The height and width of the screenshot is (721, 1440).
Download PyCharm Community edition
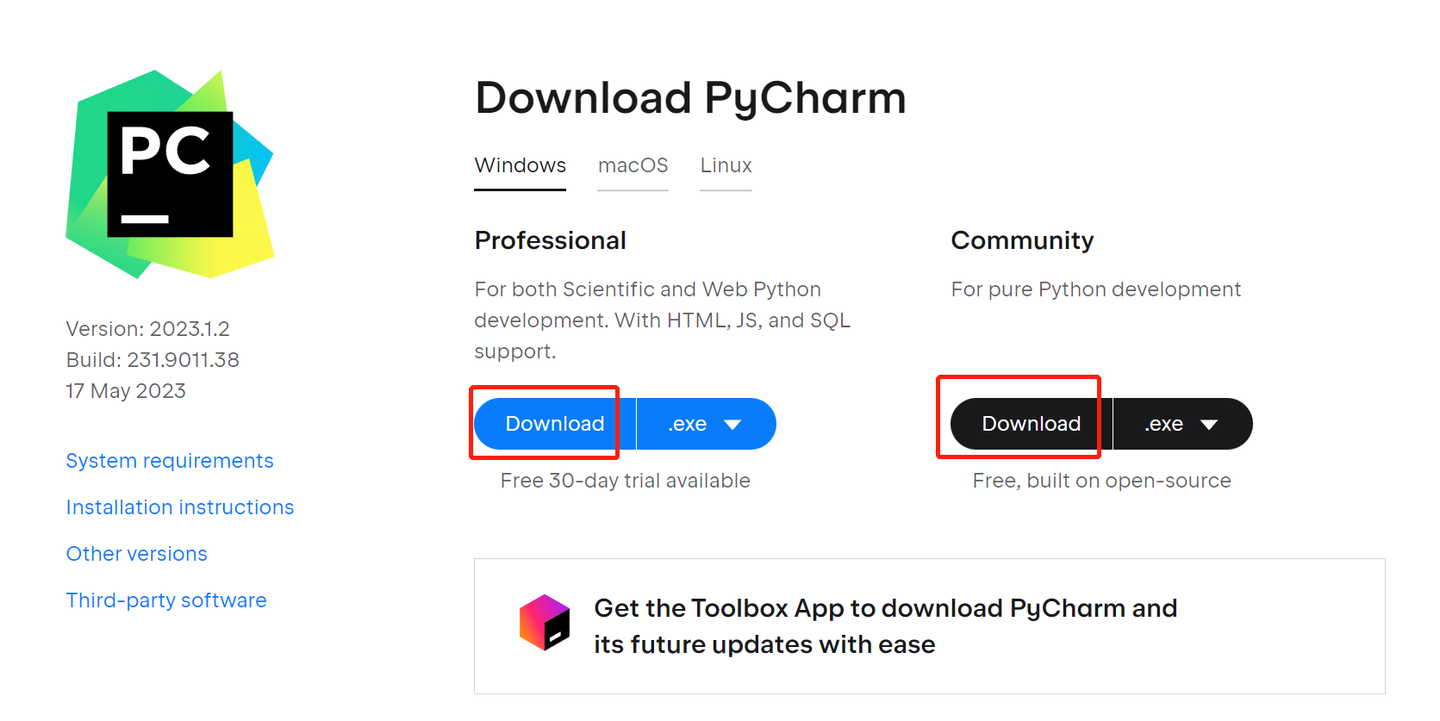coord(1029,423)
